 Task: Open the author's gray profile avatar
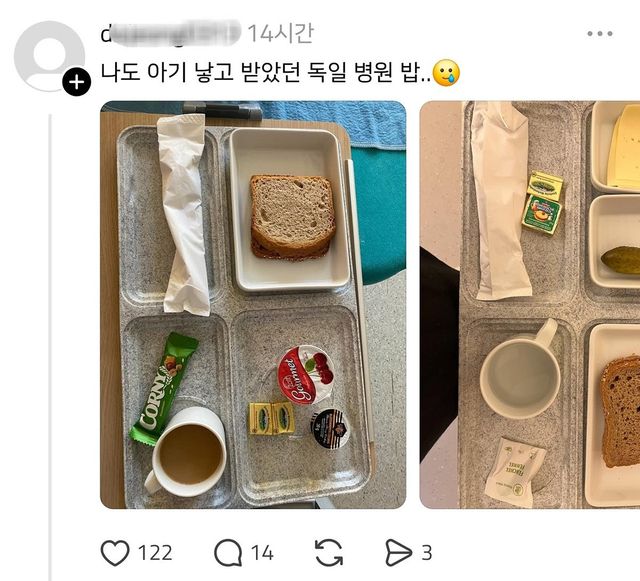pos(49,56)
